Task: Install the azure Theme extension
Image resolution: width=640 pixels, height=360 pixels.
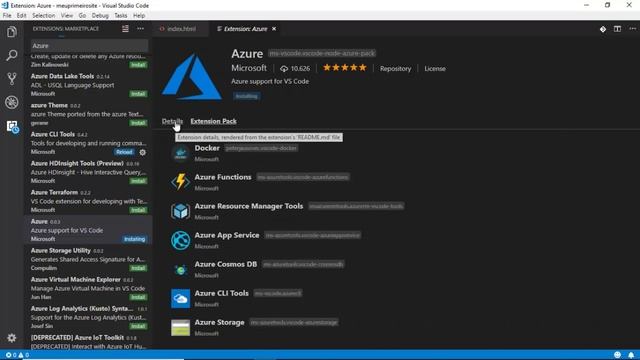Action: [138, 123]
